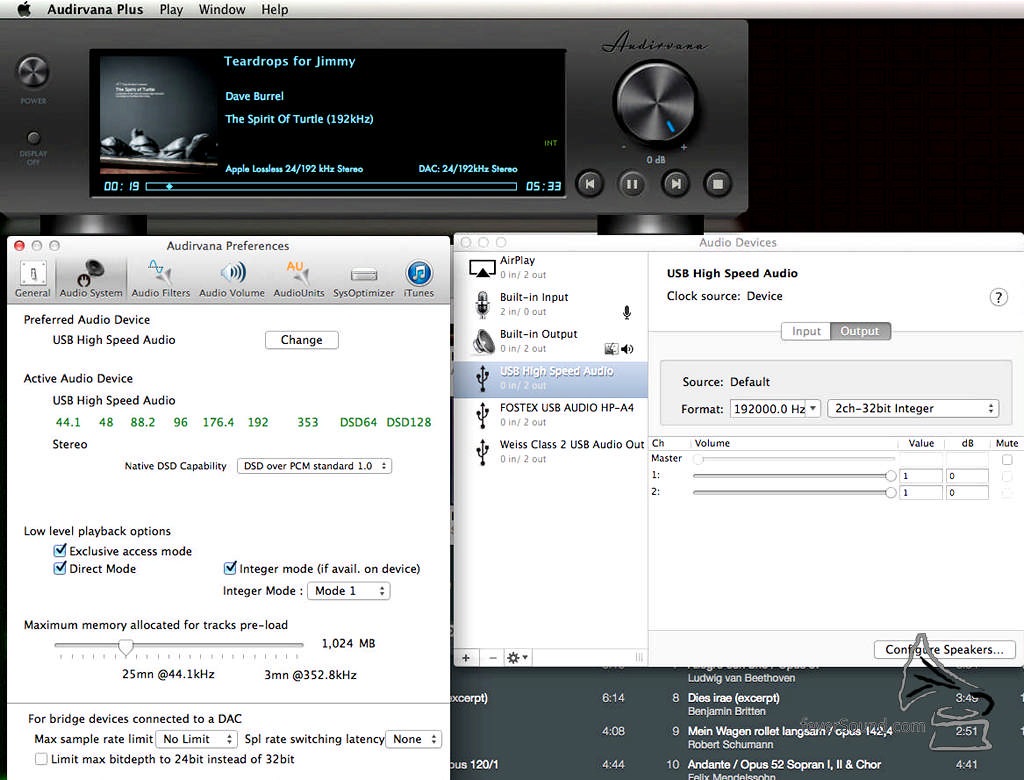Toggle Exclusive access mode checkbox
This screenshot has height=780, width=1024.
[x=60, y=550]
